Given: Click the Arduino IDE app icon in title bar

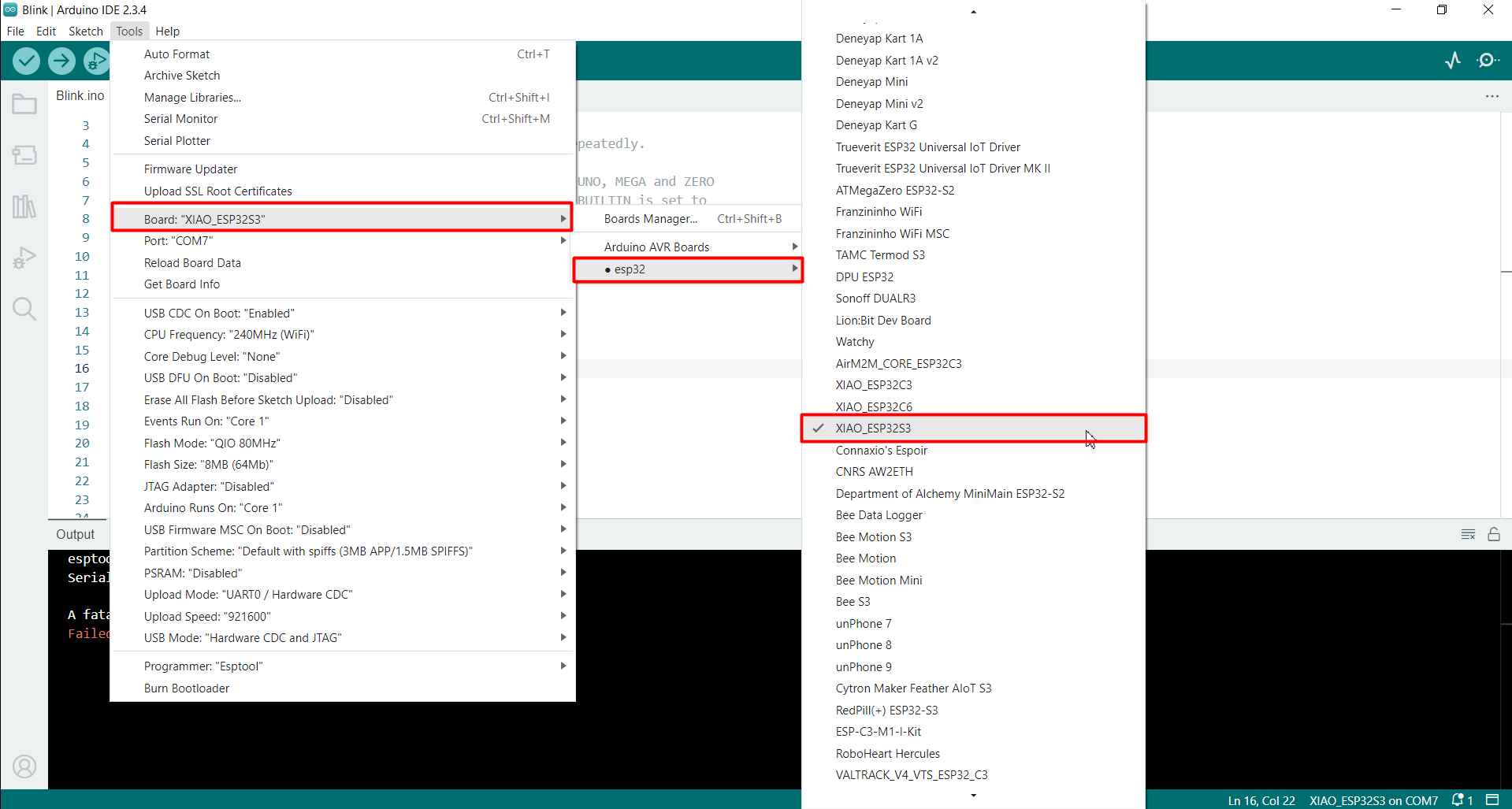Looking at the screenshot, I should [x=10, y=9].
